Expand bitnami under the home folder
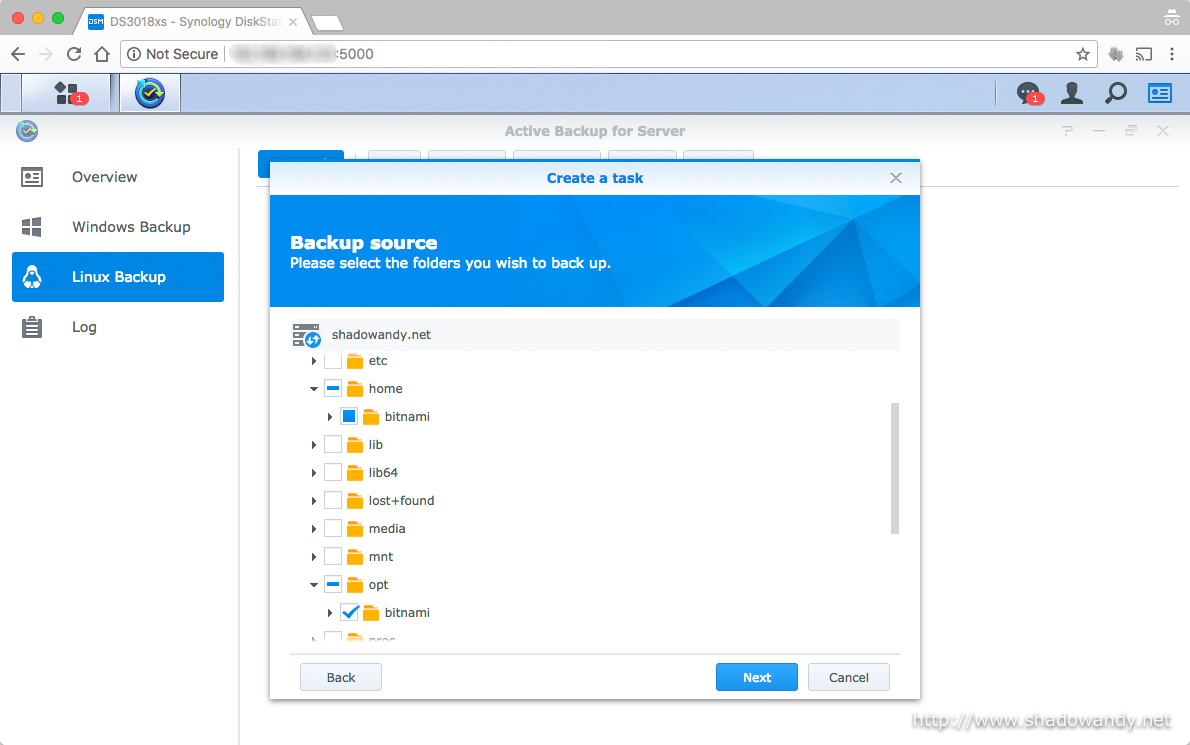This screenshot has height=745, width=1190. point(329,417)
